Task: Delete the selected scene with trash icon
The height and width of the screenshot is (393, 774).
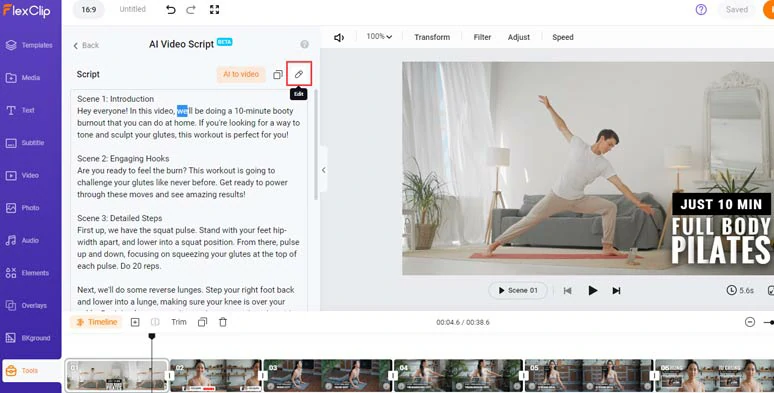Action: [x=223, y=322]
